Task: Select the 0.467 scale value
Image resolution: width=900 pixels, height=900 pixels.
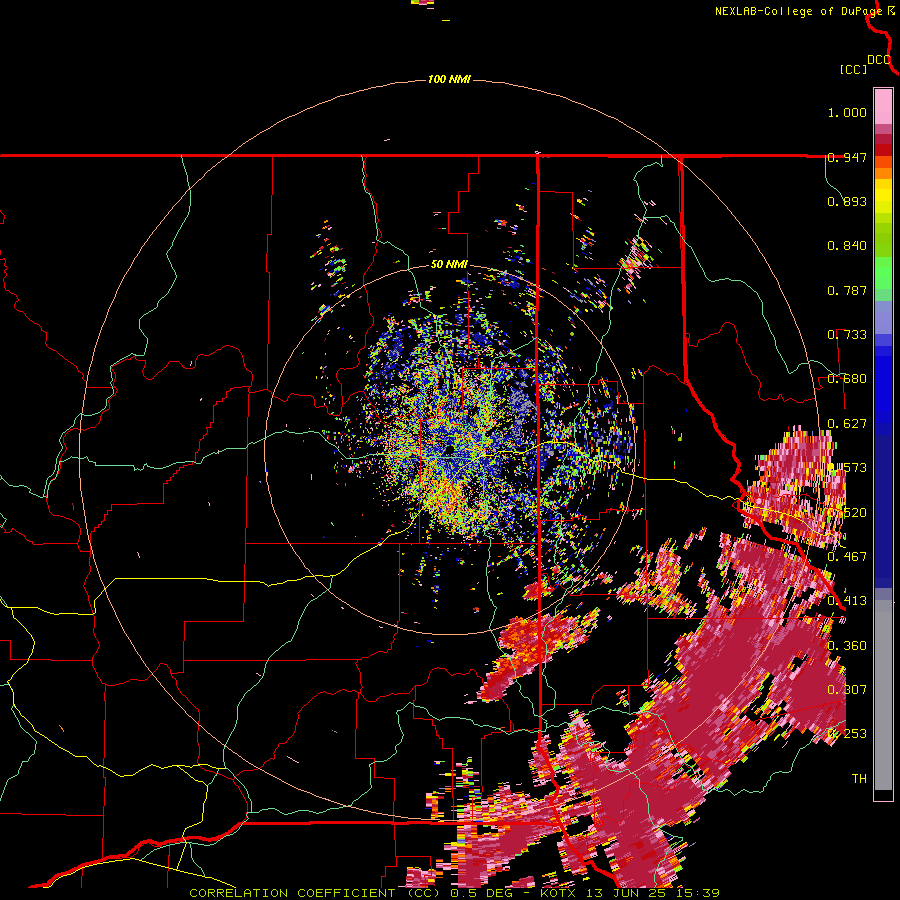Action: coord(847,556)
